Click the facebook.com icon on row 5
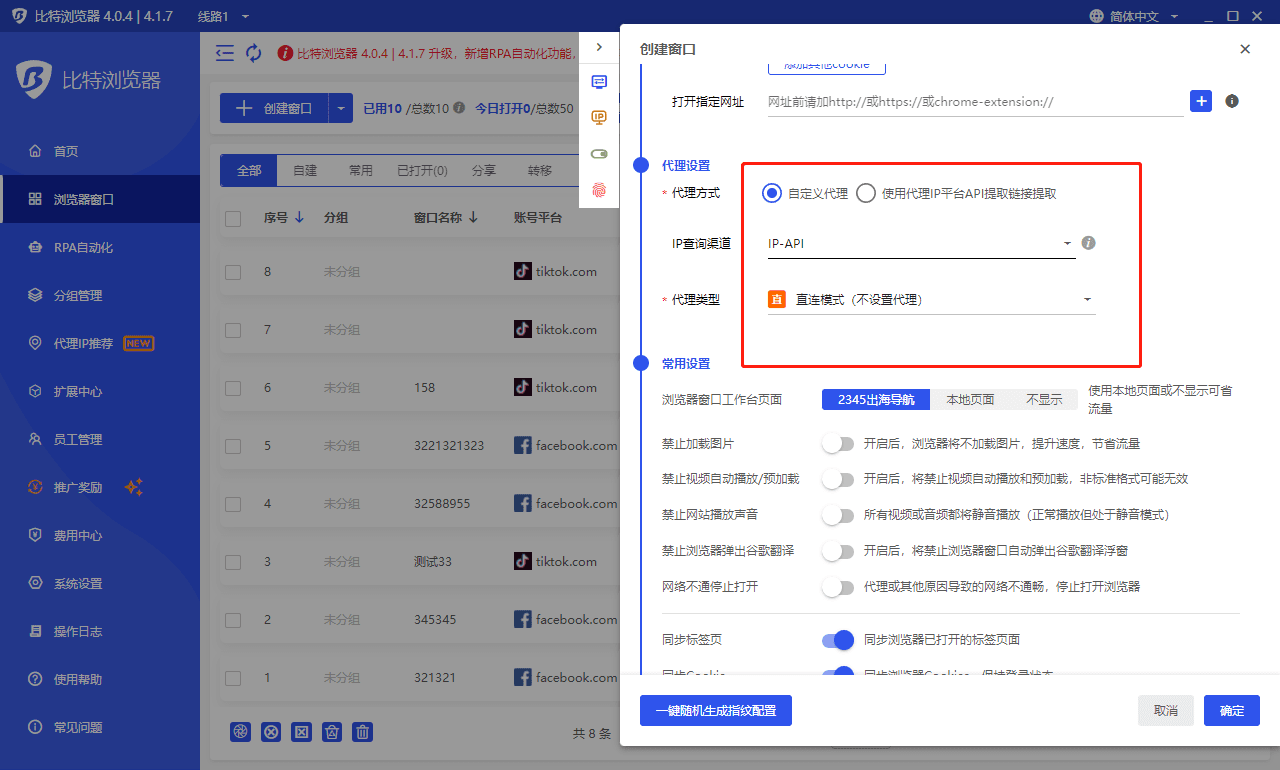 click(x=521, y=445)
